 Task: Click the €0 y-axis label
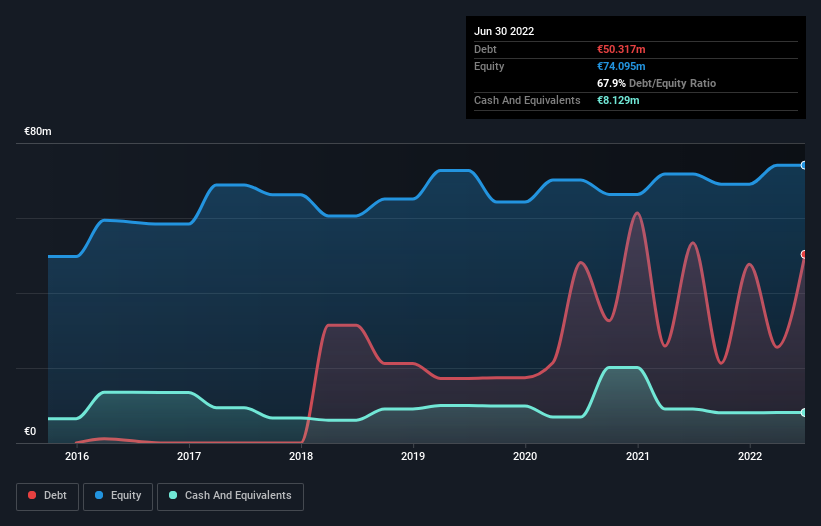[x=30, y=431]
